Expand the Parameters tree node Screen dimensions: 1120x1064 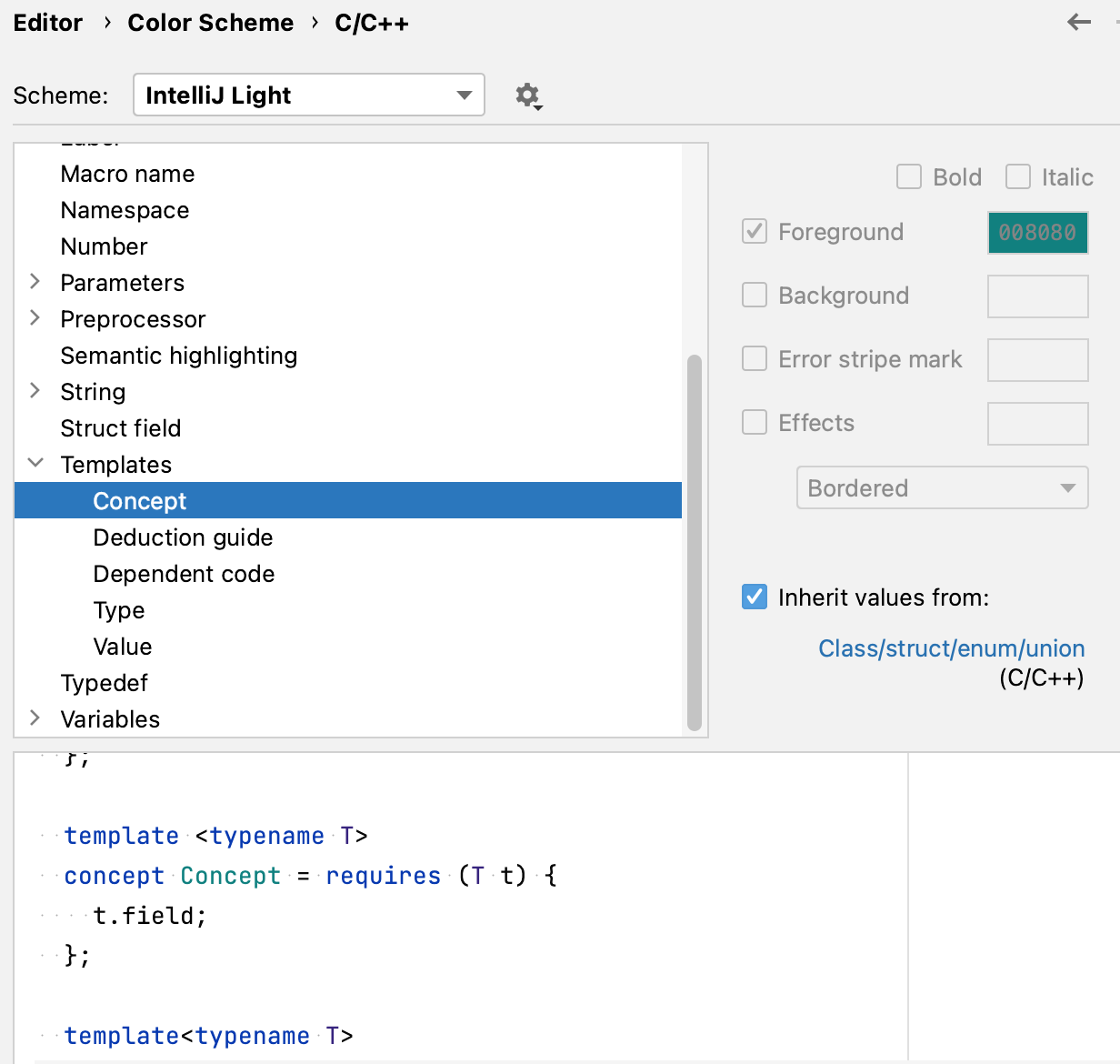tap(35, 282)
